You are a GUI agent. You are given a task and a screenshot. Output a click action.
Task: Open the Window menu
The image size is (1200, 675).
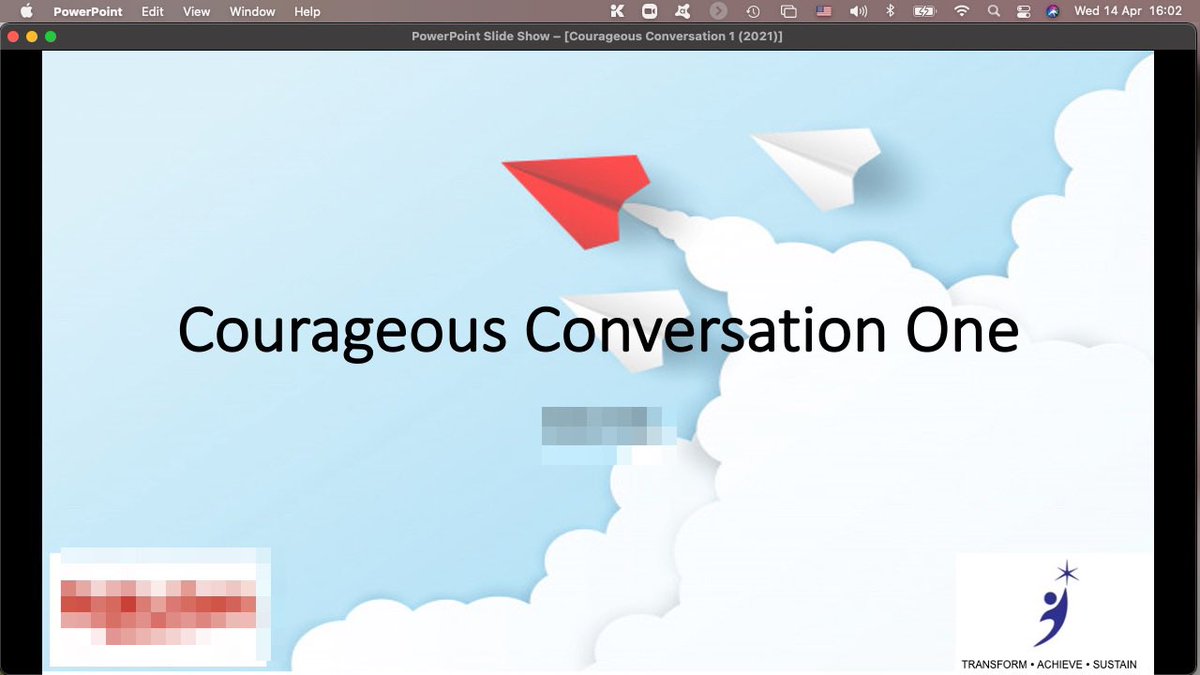(x=252, y=11)
